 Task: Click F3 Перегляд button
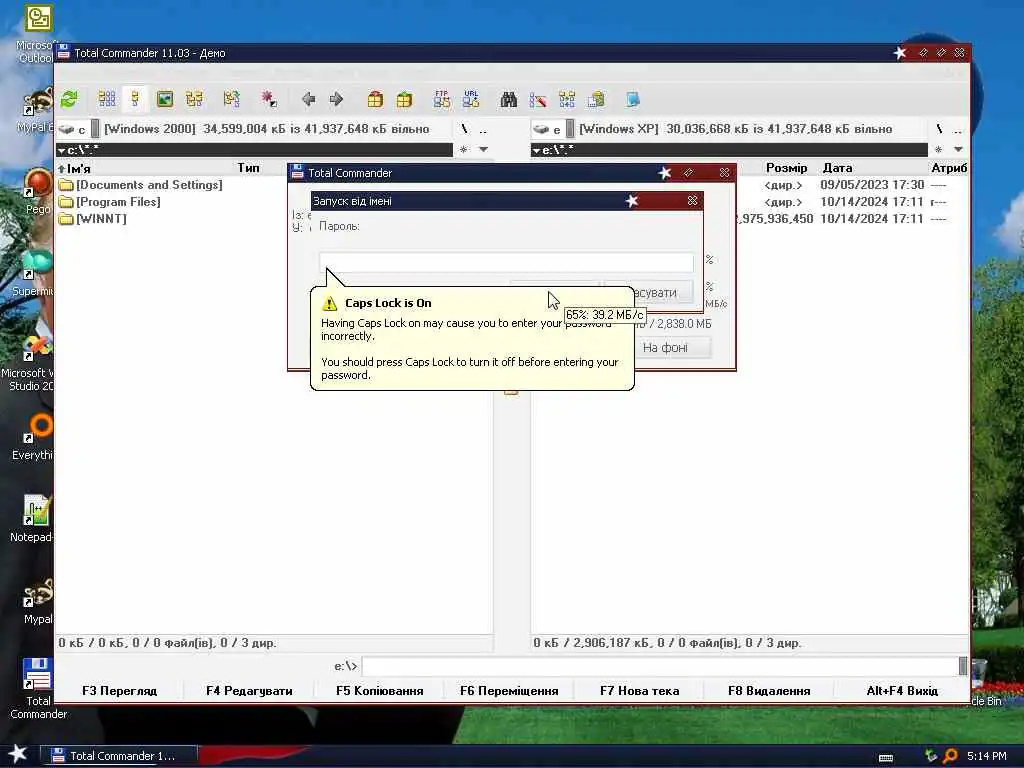click(x=120, y=690)
